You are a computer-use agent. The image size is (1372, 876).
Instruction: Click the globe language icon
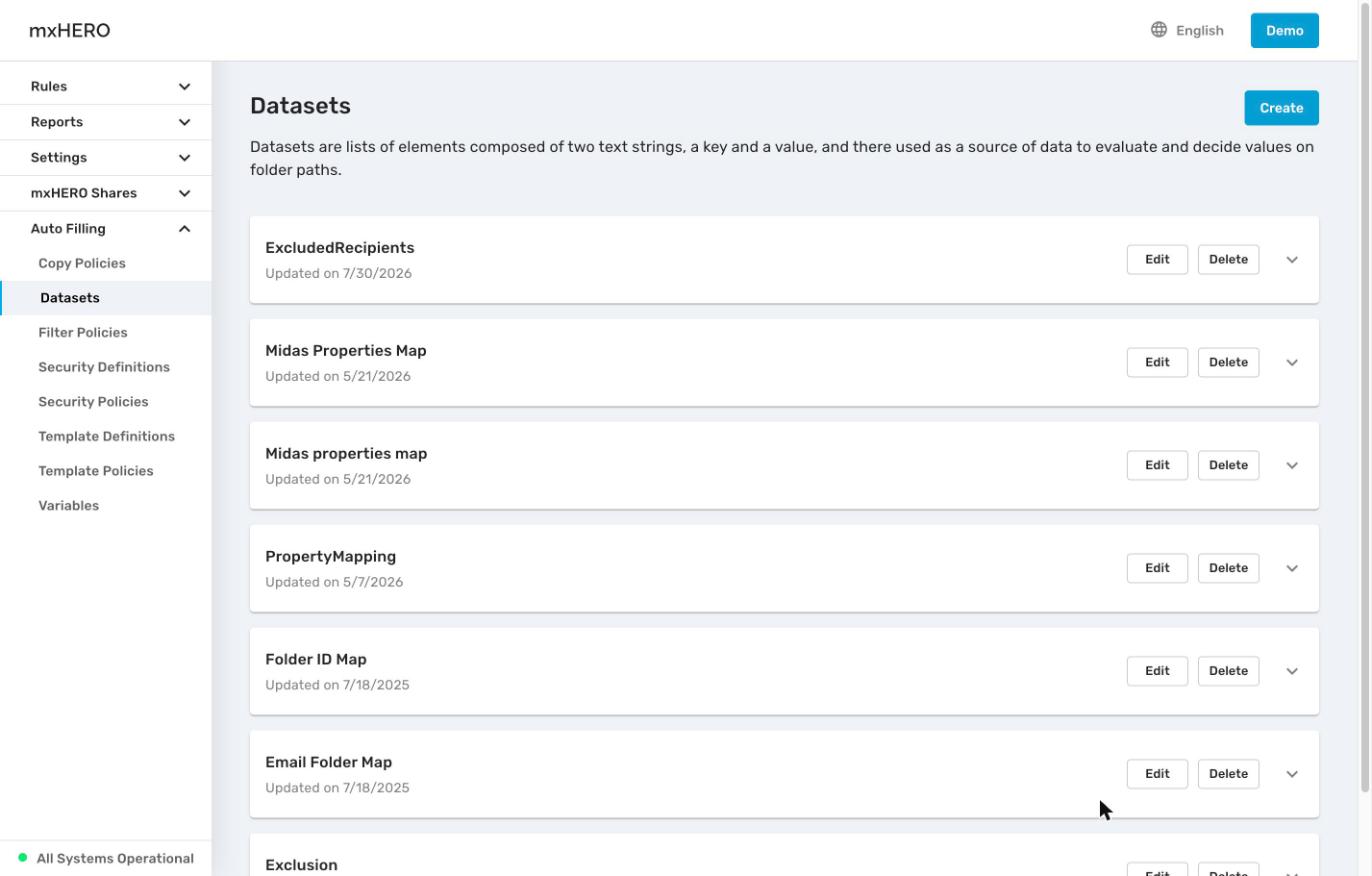click(x=1159, y=30)
